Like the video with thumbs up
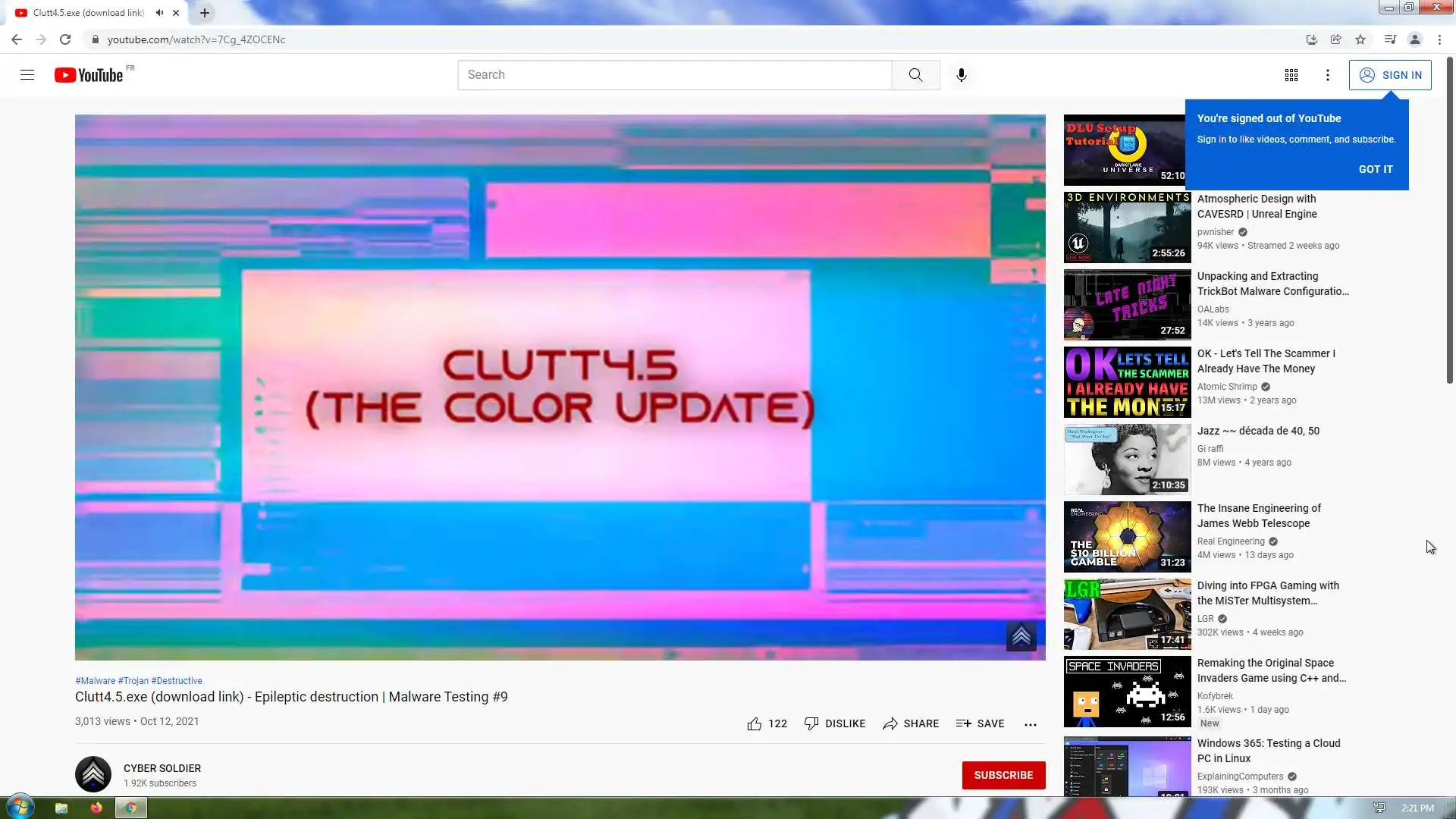The width and height of the screenshot is (1456, 819). tap(755, 724)
